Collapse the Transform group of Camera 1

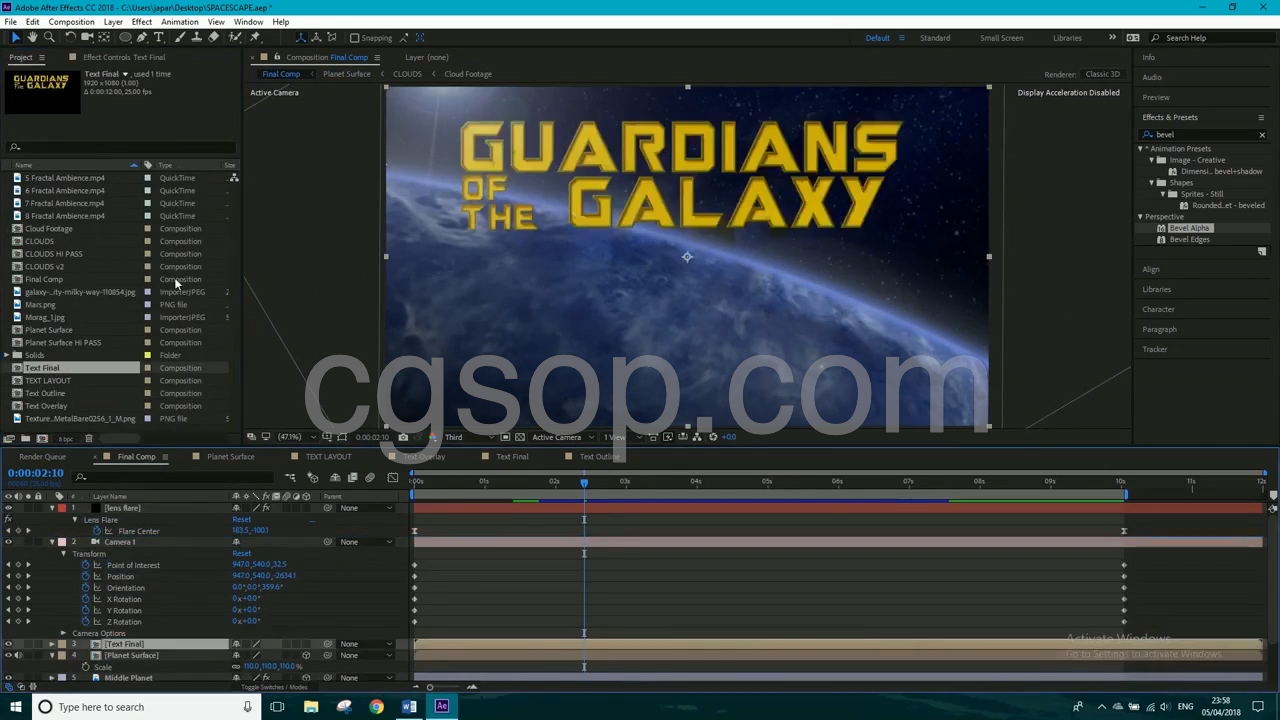[63, 554]
